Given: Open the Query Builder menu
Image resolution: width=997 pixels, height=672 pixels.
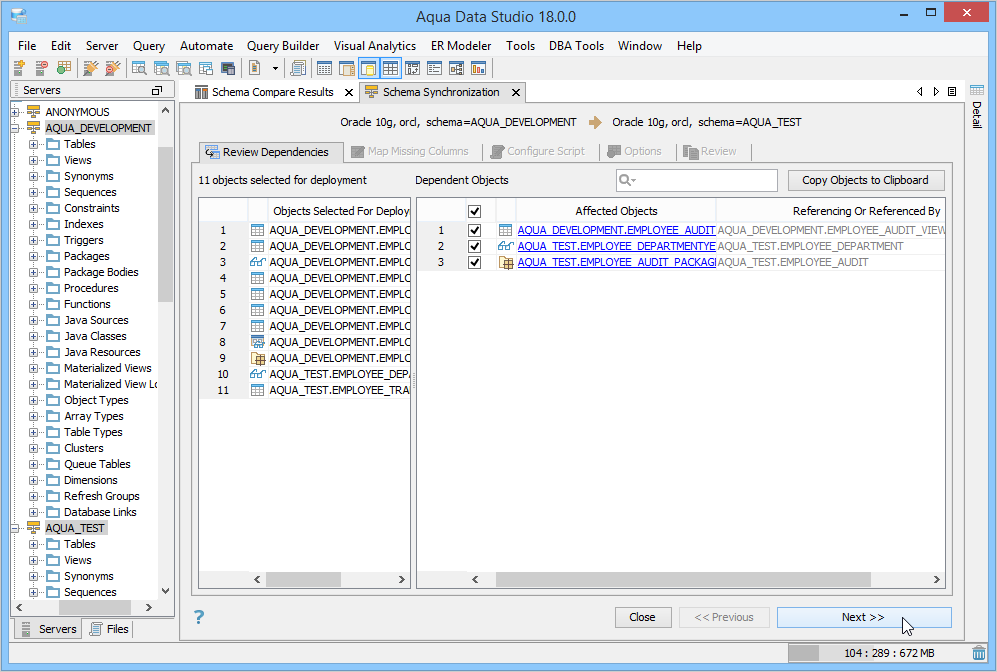Looking at the screenshot, I should pos(283,46).
